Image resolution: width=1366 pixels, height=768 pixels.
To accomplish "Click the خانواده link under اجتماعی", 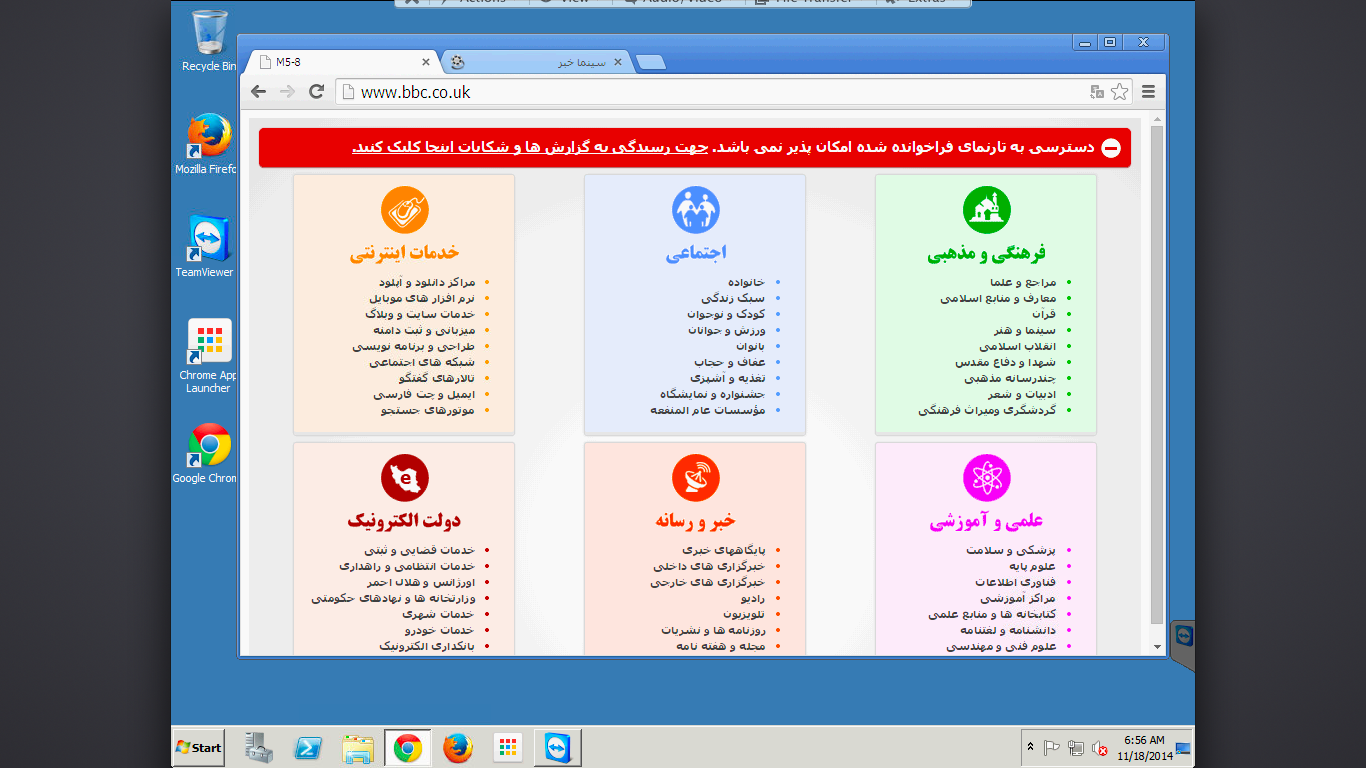I will (x=746, y=282).
